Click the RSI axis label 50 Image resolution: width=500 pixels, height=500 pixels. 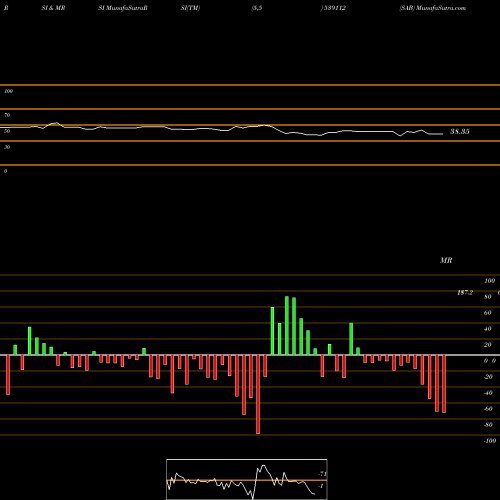point(7,131)
